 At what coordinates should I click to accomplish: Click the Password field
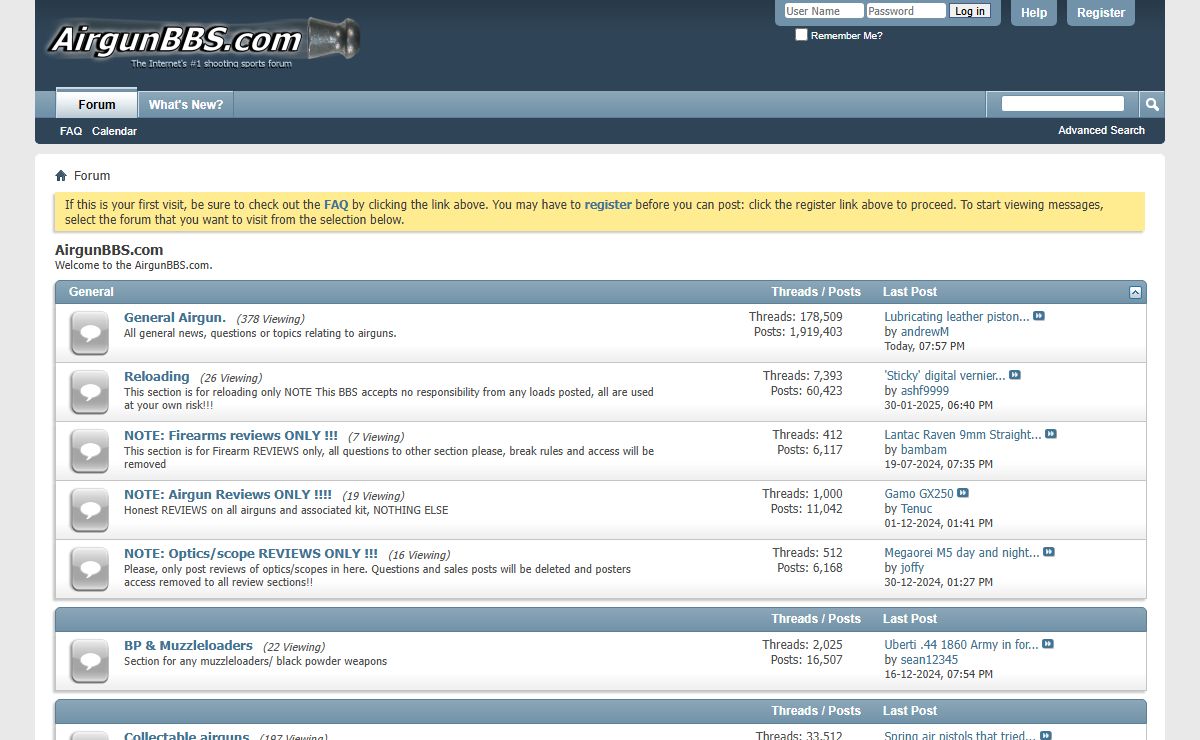[906, 11]
